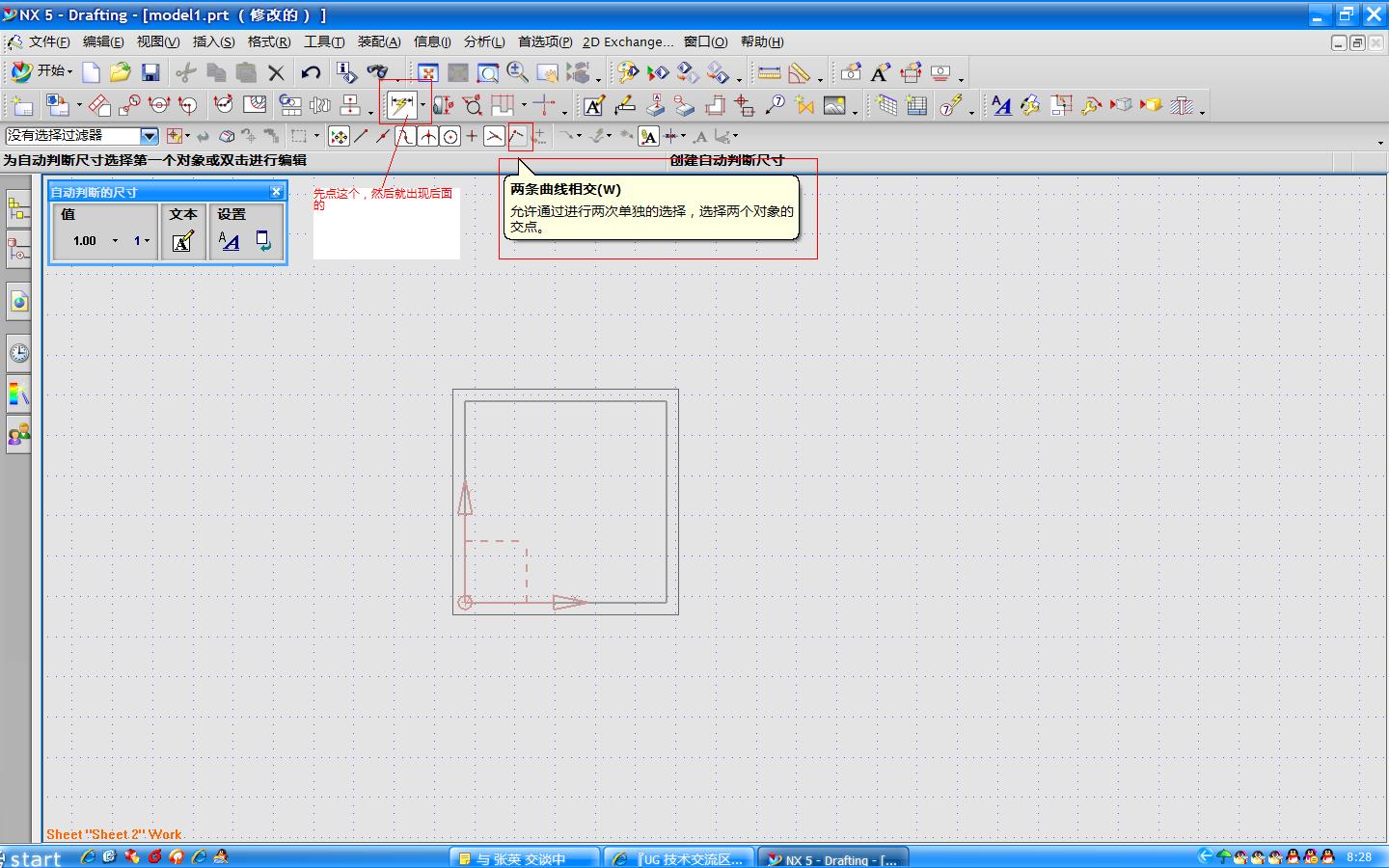Toggle the End Point snap option
The image size is (1389, 868).
[361, 136]
